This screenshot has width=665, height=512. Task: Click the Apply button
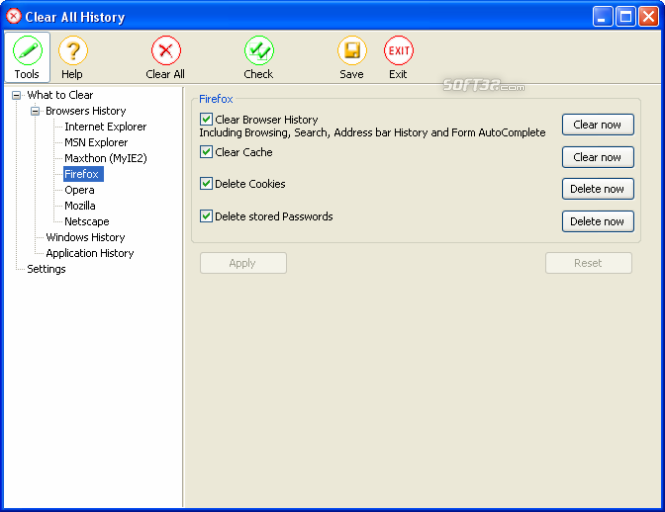(x=243, y=263)
